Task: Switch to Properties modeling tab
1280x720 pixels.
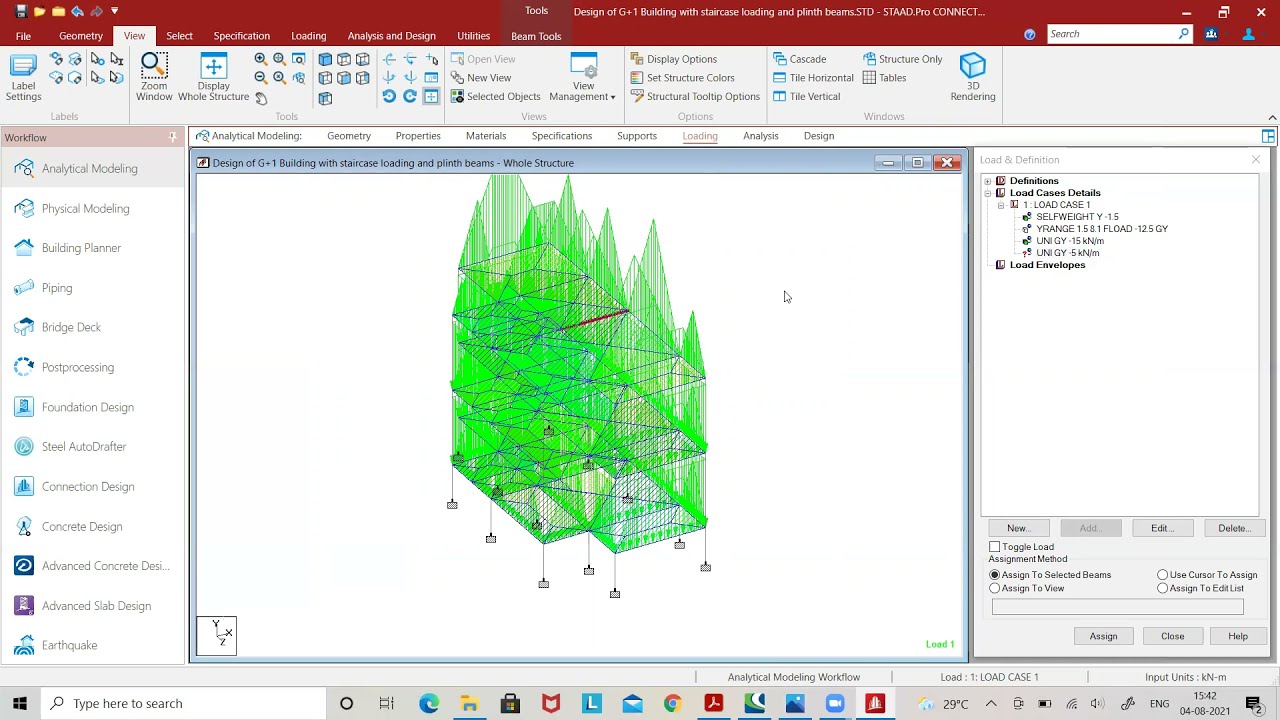Action: coord(418,136)
